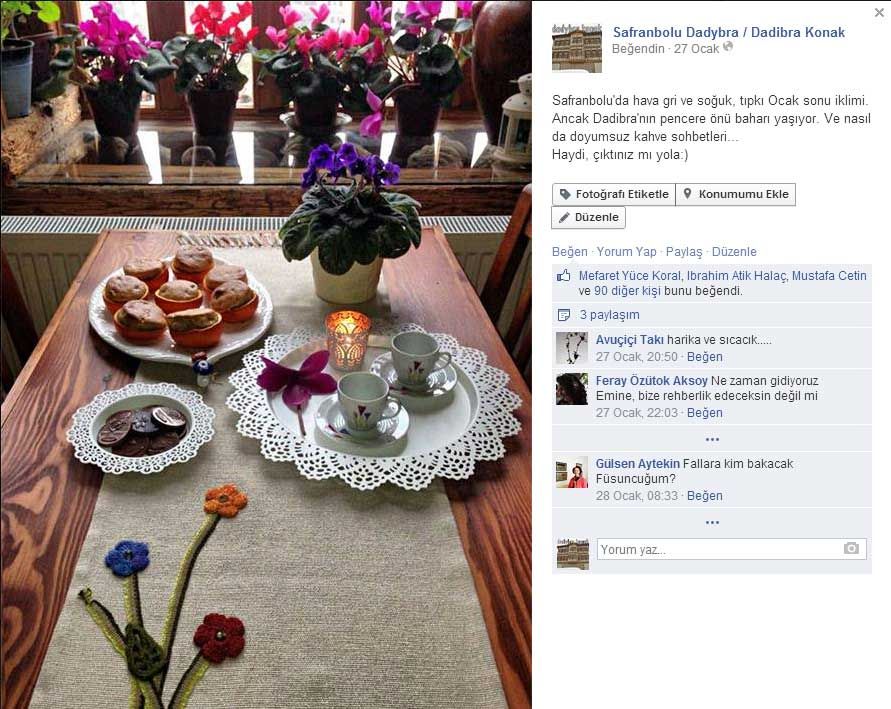The height and width of the screenshot is (709, 891).
Task: Click the thumbs-up likes icon
Action: pos(563,276)
